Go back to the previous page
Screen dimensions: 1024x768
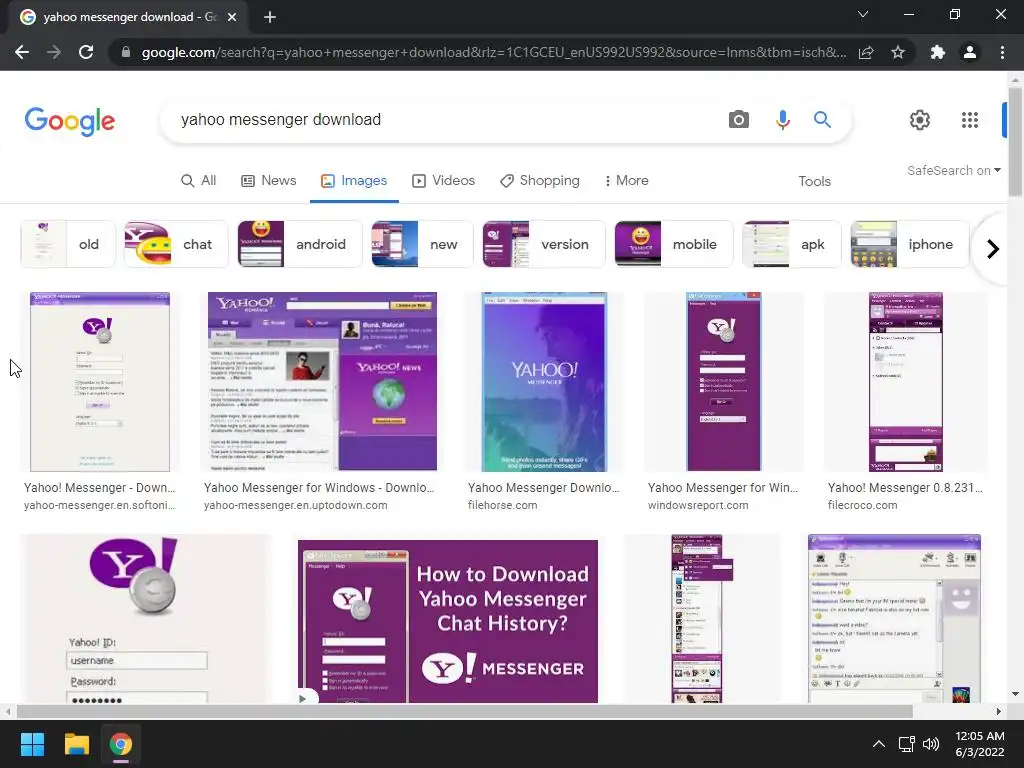coord(22,52)
